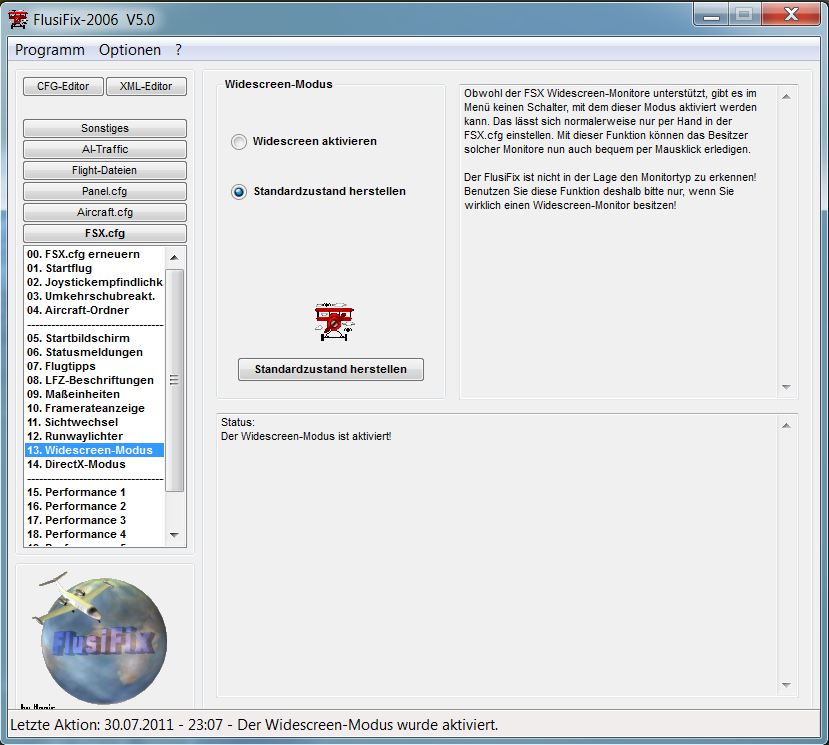Screen dimensions: 829x745
Task: Open the Optionen menu
Action: [130, 50]
